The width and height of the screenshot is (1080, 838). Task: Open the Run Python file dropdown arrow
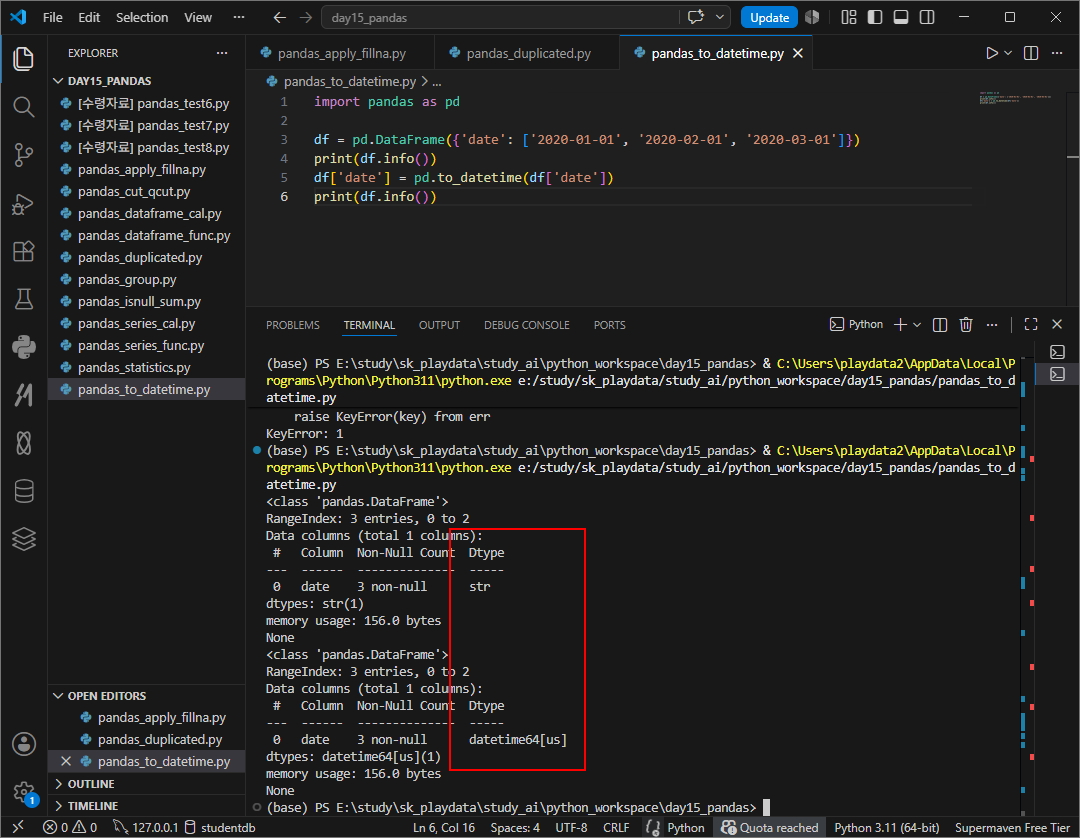[x=1008, y=53]
